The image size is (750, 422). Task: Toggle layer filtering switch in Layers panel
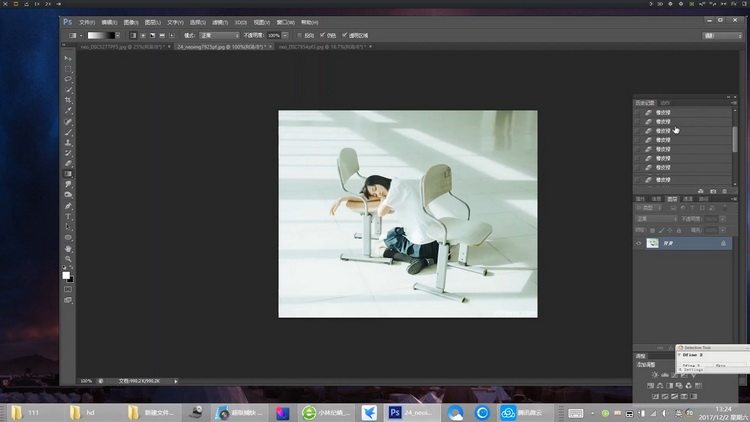pyautogui.click(x=725, y=207)
